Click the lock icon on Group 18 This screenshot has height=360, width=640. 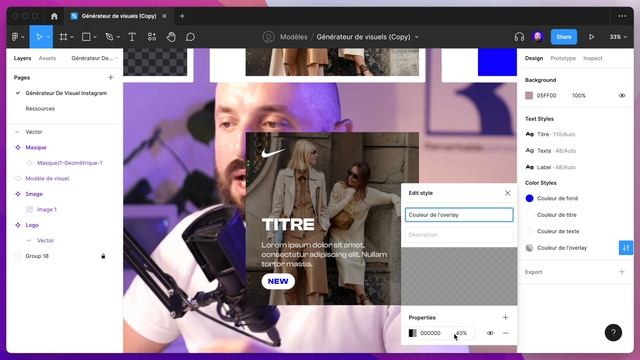pyautogui.click(x=103, y=256)
